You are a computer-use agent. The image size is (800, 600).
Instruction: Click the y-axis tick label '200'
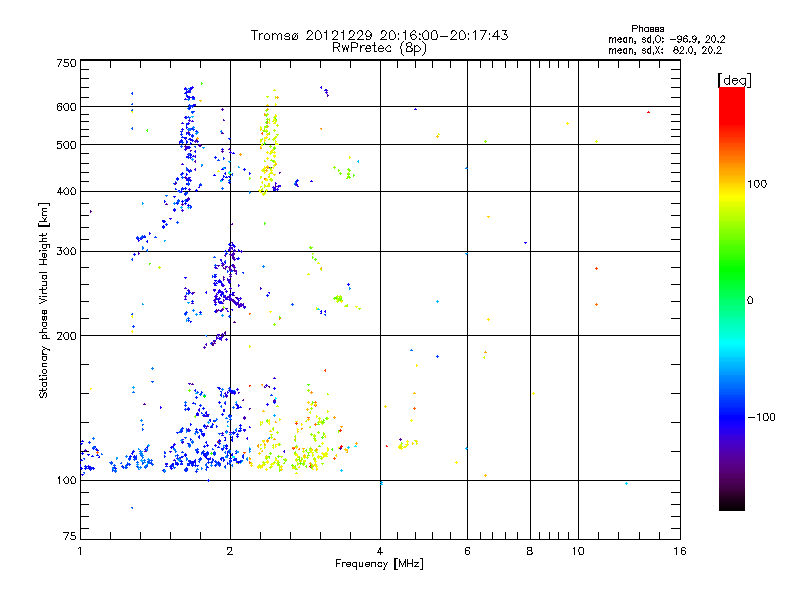(66, 336)
